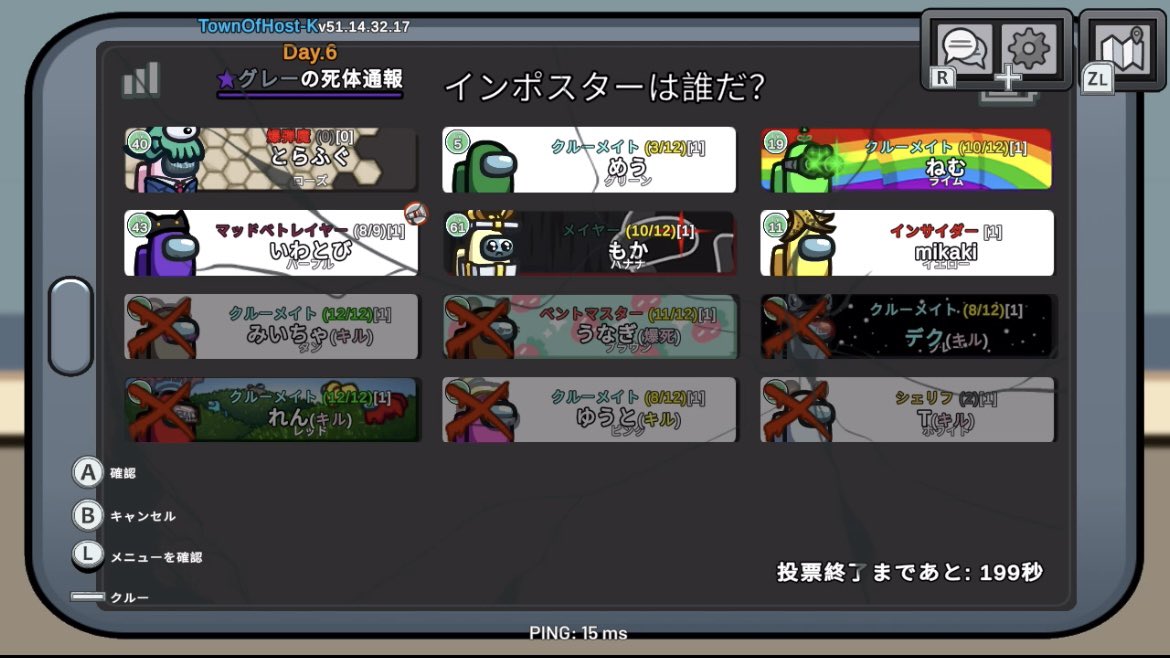Screen dimensions: 1170x658
Task: Click the level 43 badge on いわとび
Action: pyautogui.click(x=140, y=225)
